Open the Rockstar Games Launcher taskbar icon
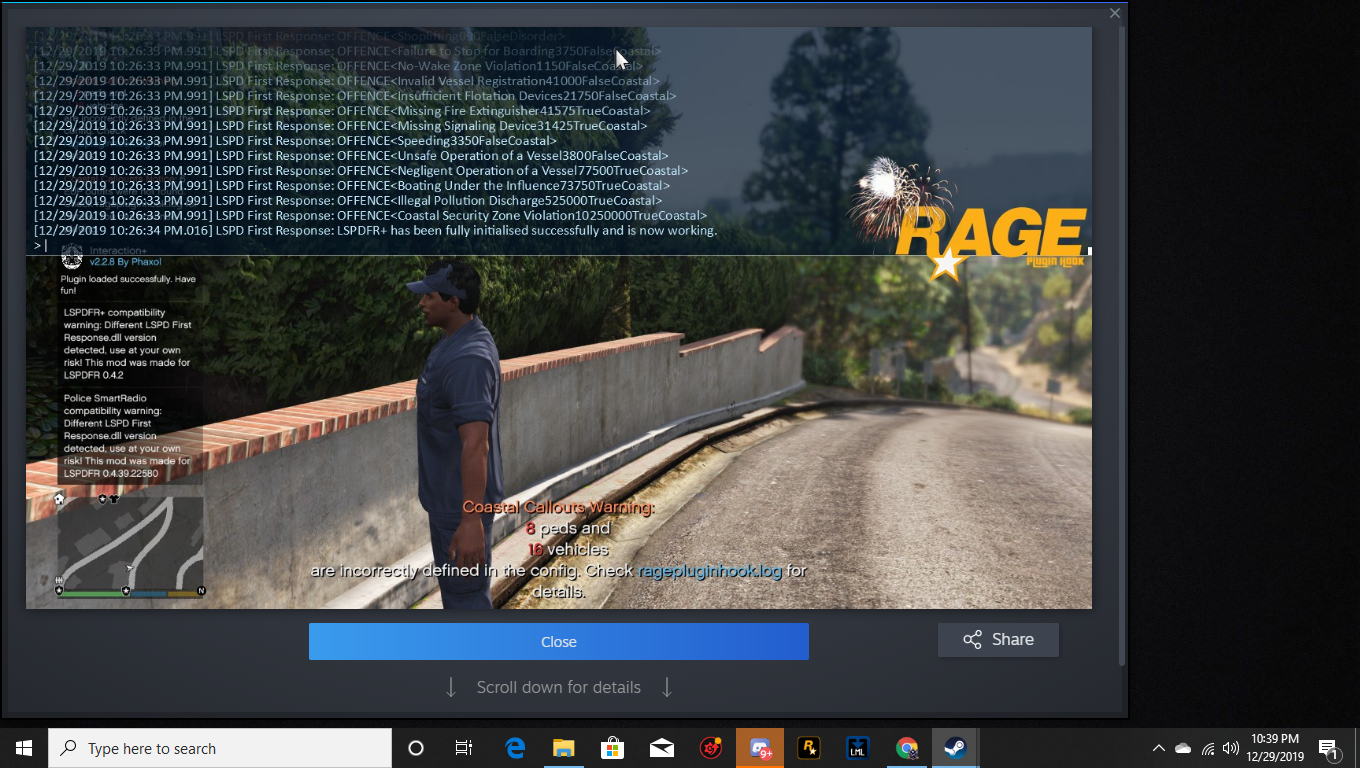Viewport: 1360px width, 768px height. [x=809, y=748]
